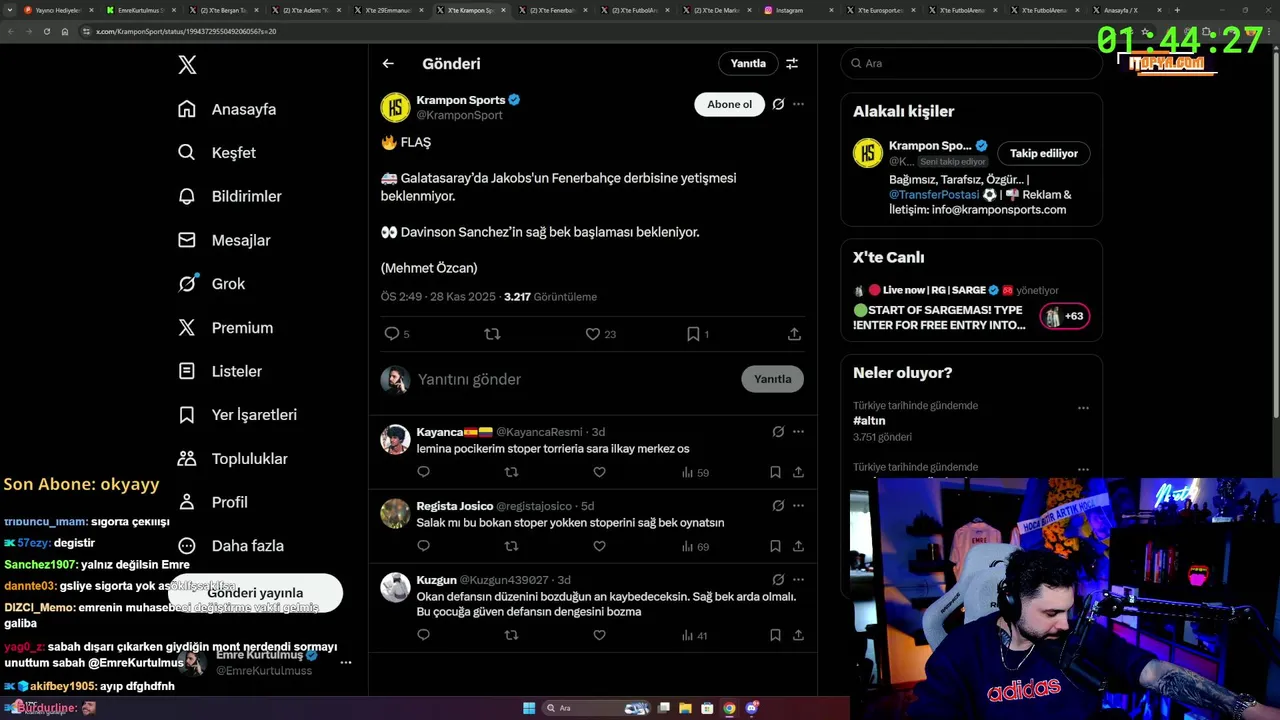Open more options on Krampon Sports post
The image size is (1280, 720).
[798, 104]
